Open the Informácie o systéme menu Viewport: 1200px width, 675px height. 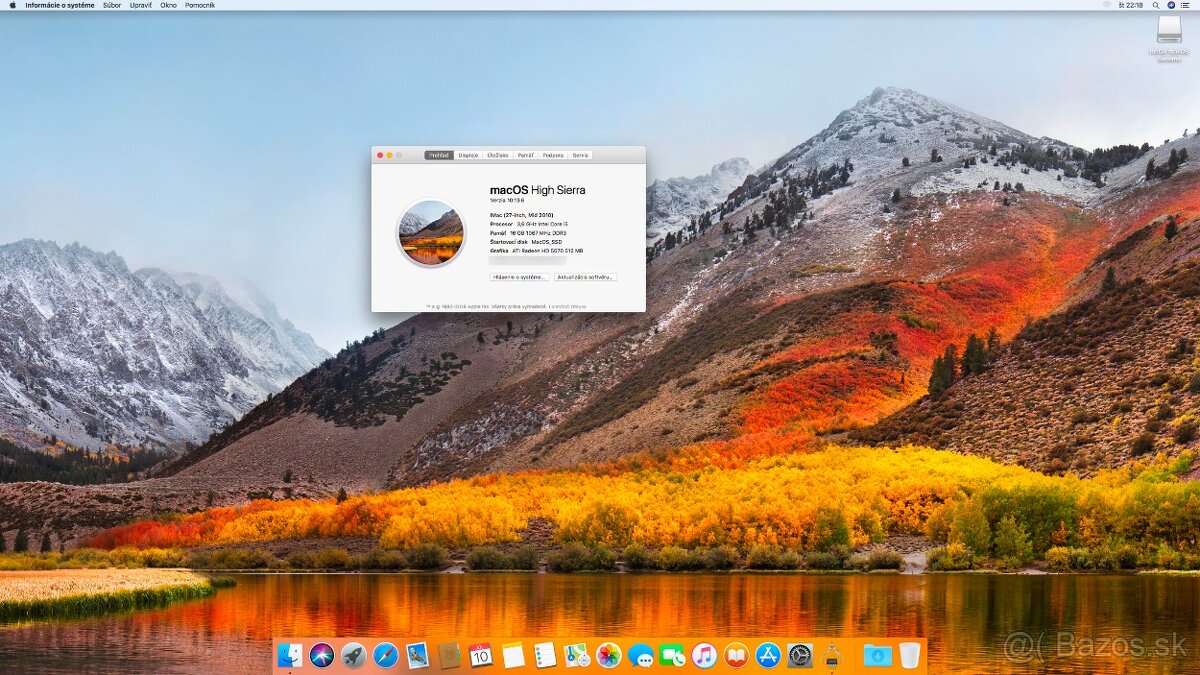point(60,5)
